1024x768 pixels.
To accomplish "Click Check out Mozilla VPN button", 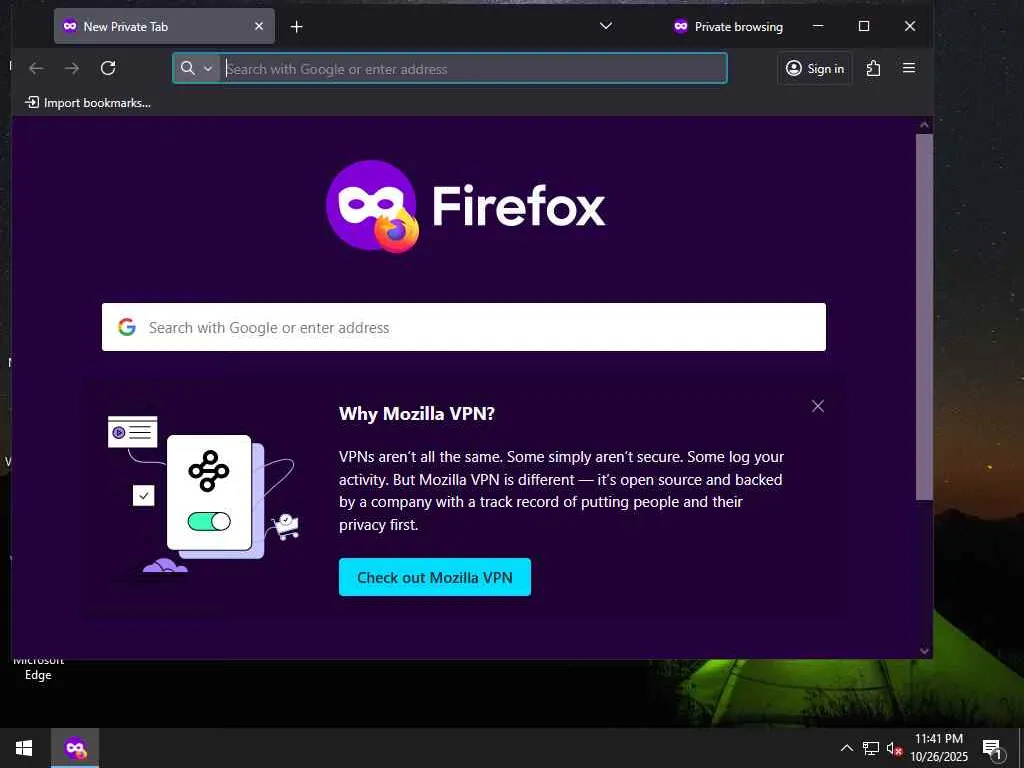I will coord(434,577).
